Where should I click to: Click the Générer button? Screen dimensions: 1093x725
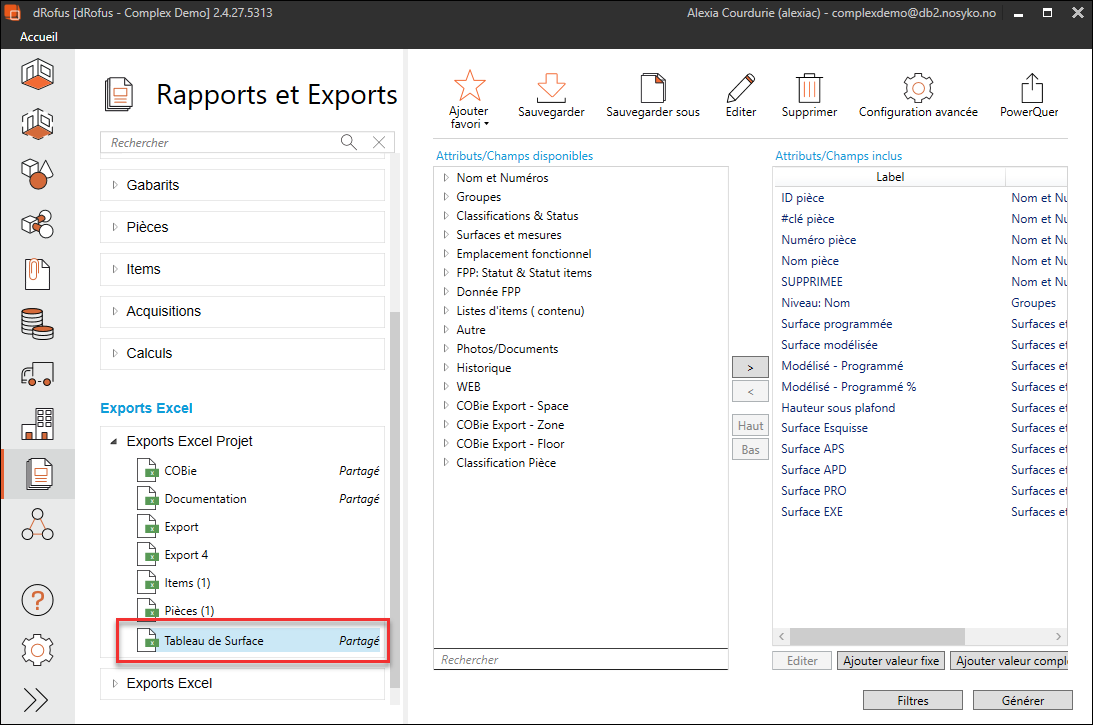(x=1022, y=700)
